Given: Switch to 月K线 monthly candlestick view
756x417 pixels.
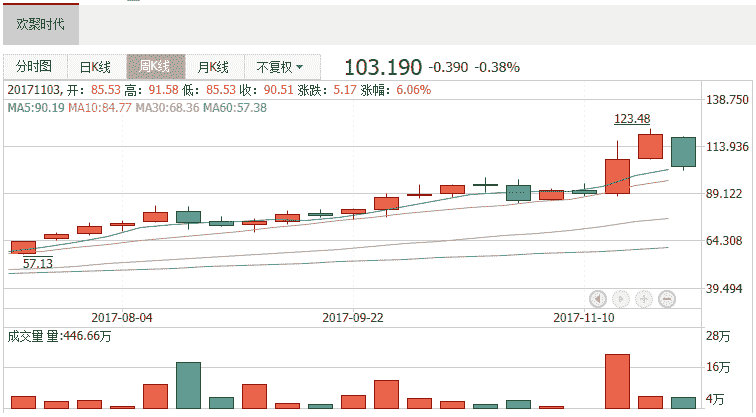Looking at the screenshot, I should pos(215,67).
